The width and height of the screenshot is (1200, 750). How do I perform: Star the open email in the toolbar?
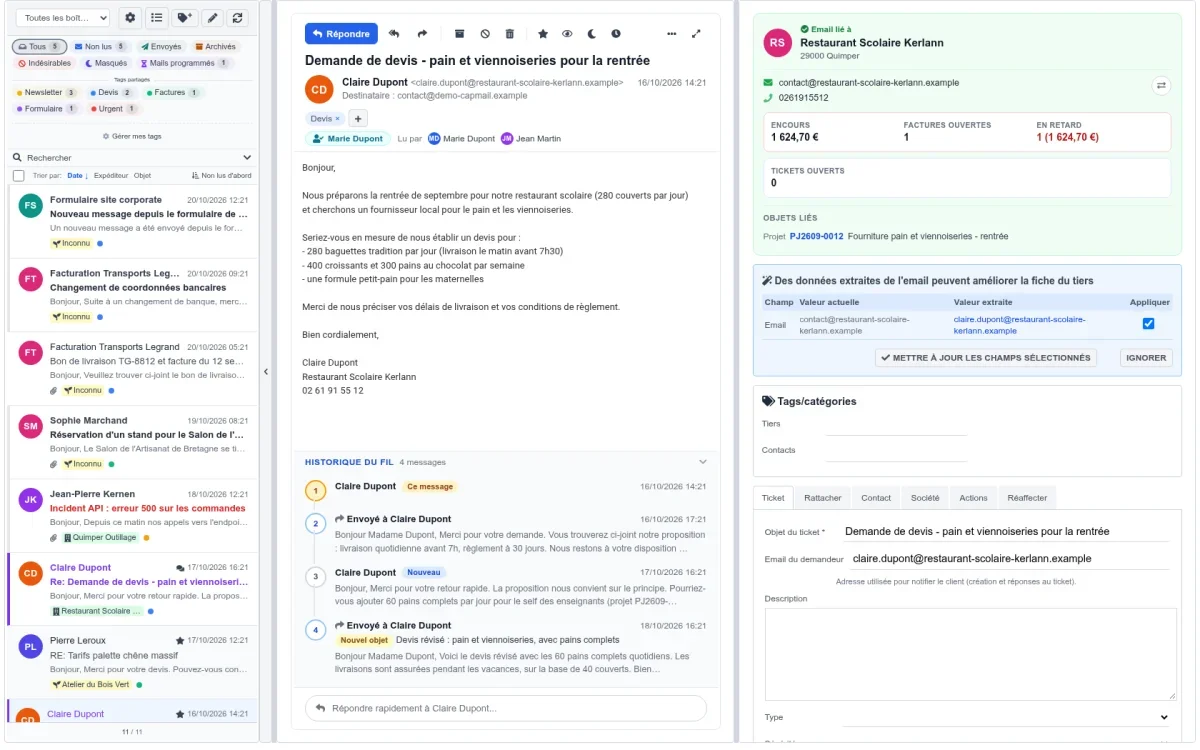click(543, 34)
